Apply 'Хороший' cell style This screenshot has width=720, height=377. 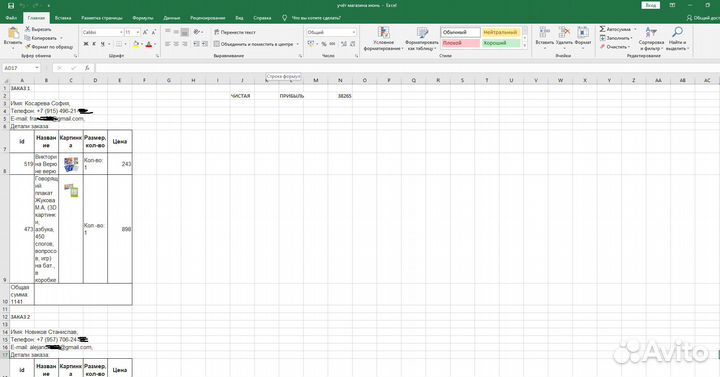click(x=501, y=43)
